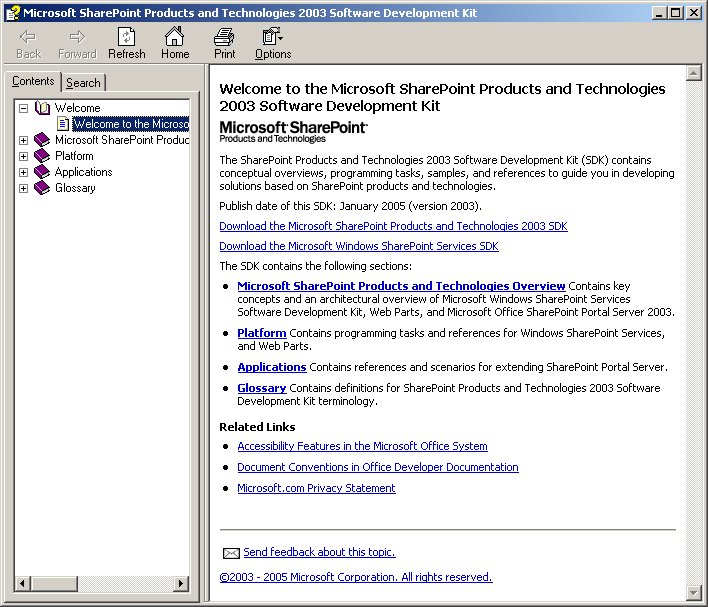708x607 pixels.
Task: Click the purple book icon next to Platform
Action: click(x=42, y=156)
